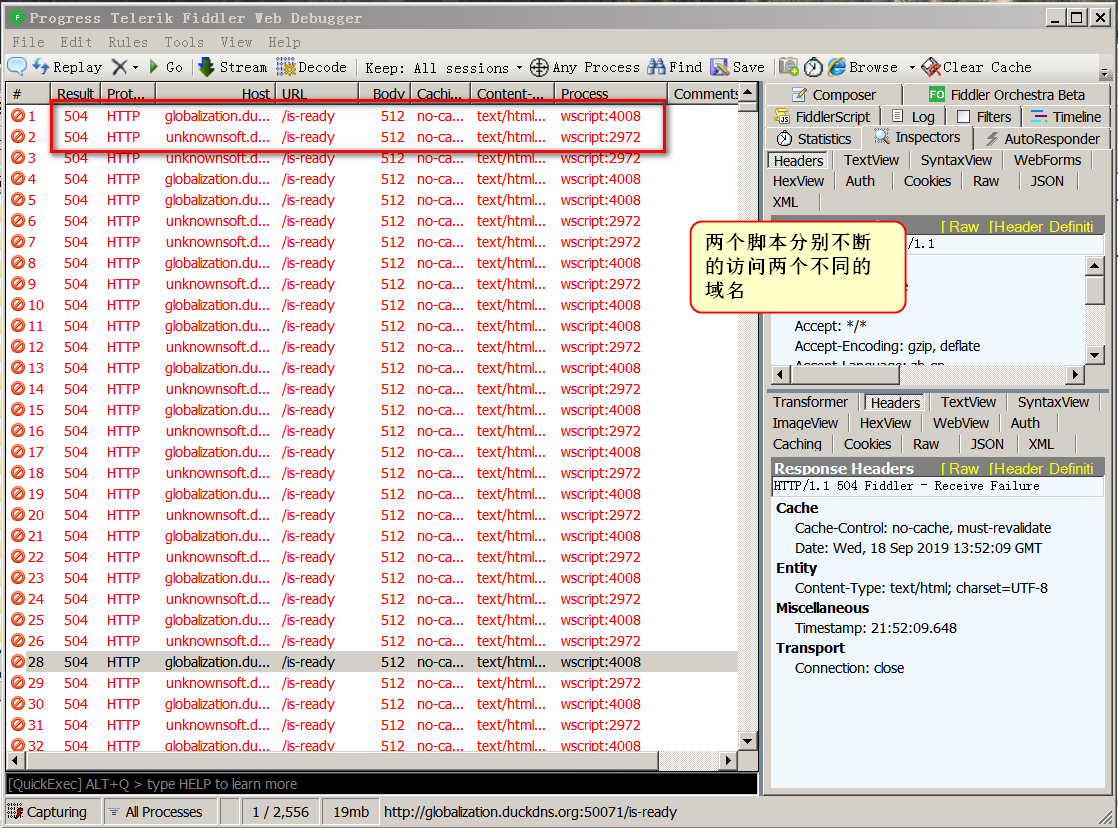Select session row number 10

[371, 305]
